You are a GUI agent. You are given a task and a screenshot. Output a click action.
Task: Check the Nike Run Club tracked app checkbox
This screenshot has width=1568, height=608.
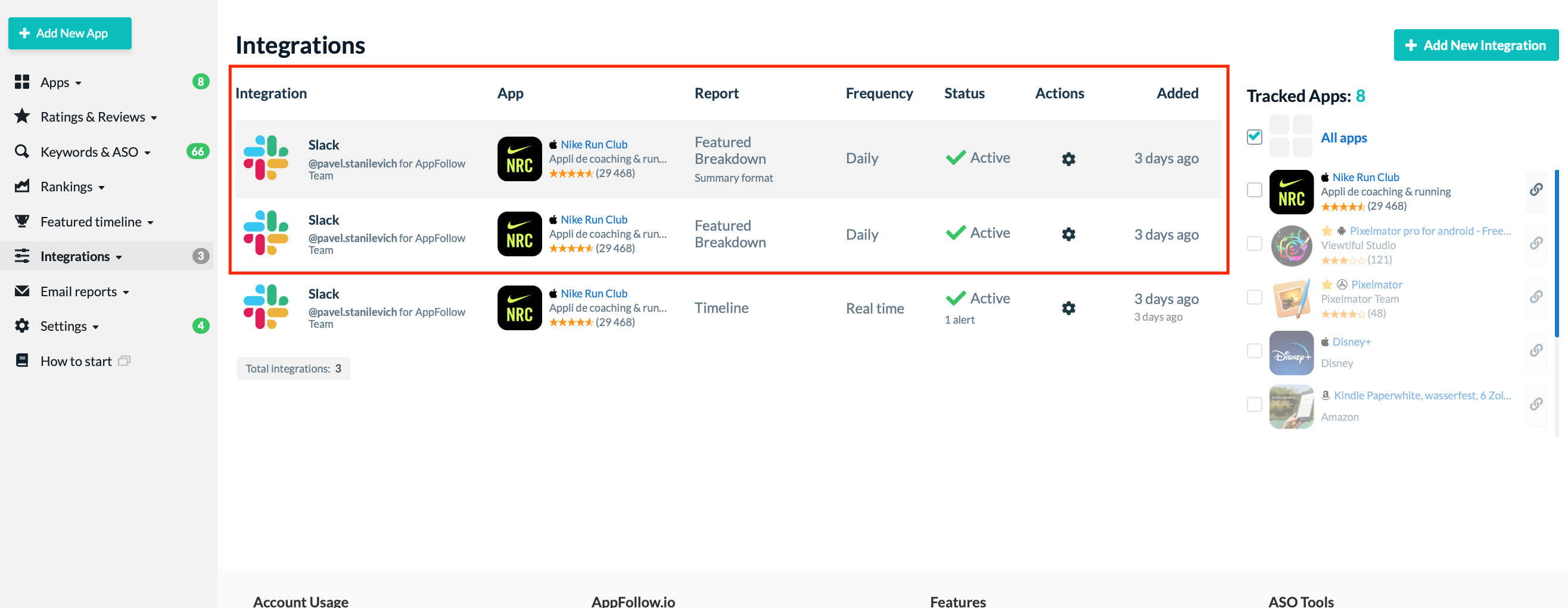pos(1255,190)
